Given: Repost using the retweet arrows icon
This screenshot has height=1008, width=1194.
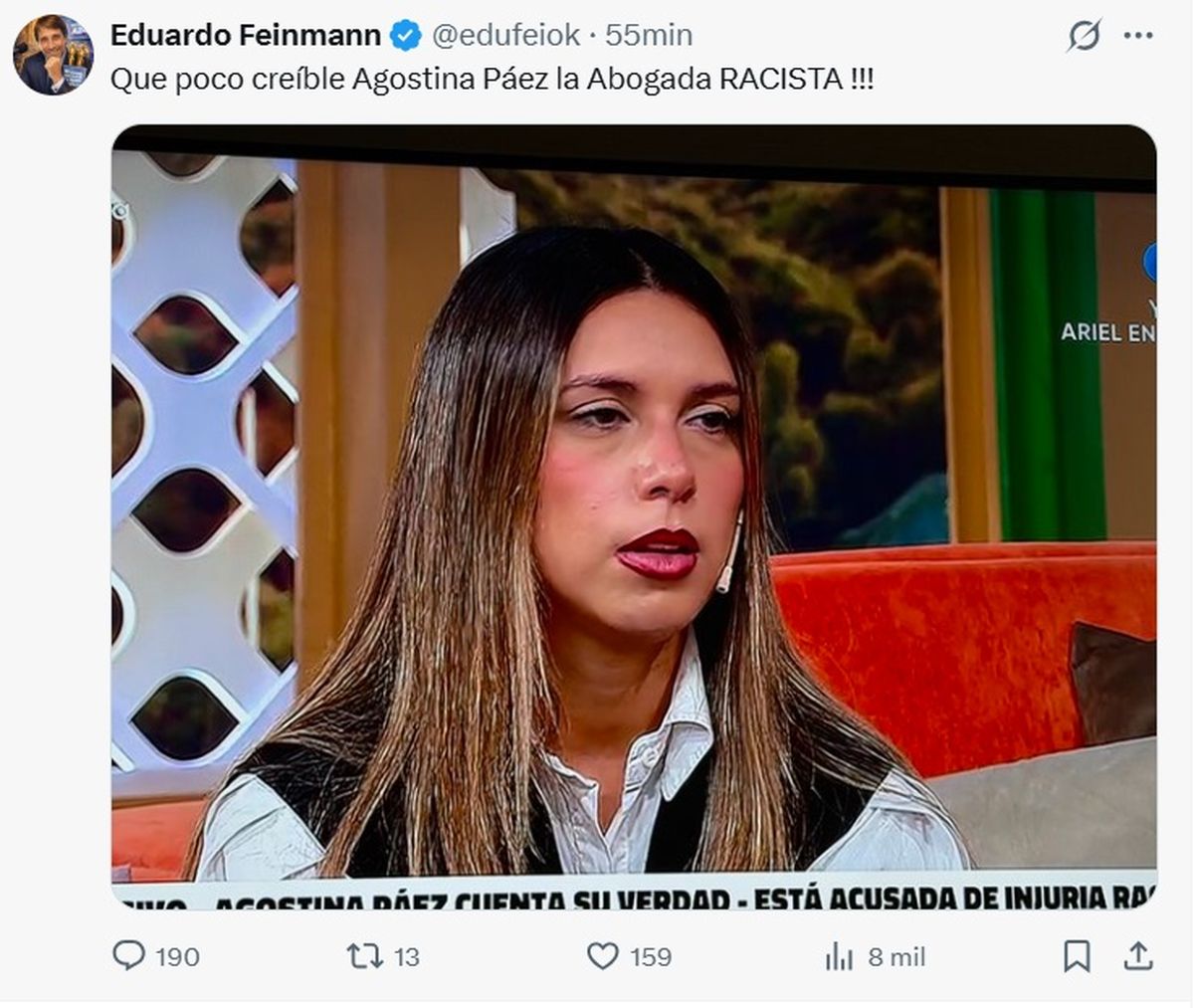Looking at the screenshot, I should (x=364, y=956).
